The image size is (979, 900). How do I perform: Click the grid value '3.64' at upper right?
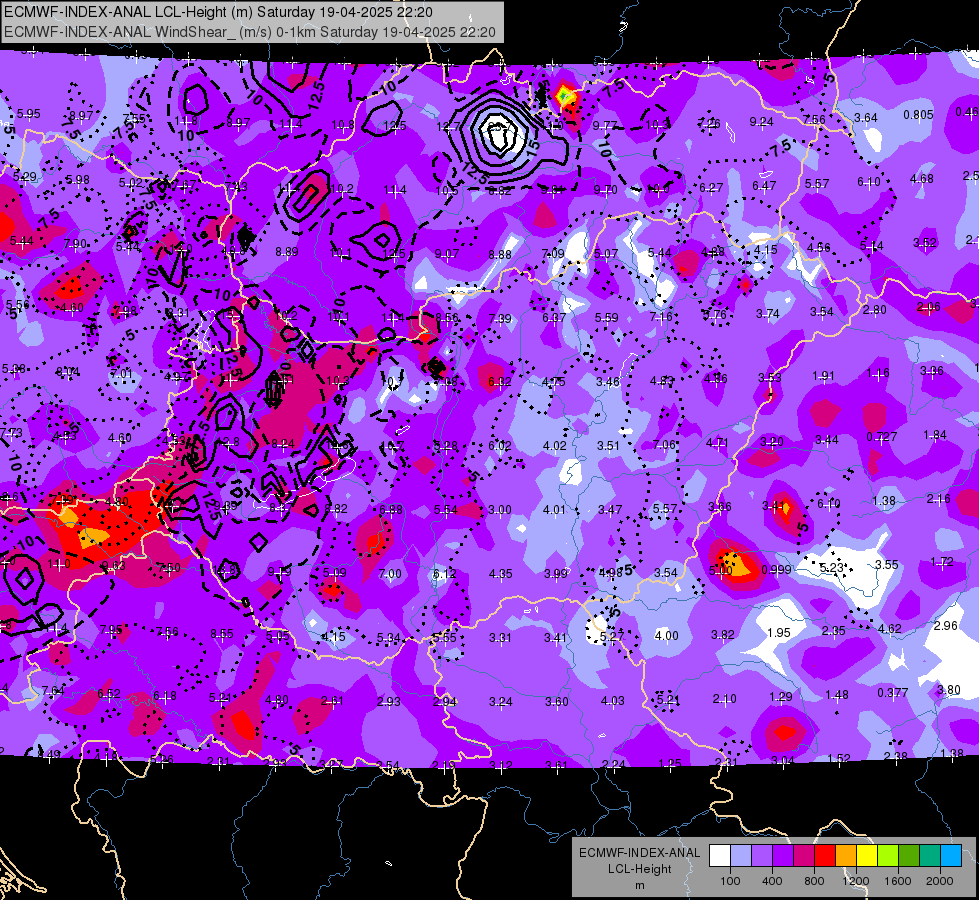click(866, 117)
